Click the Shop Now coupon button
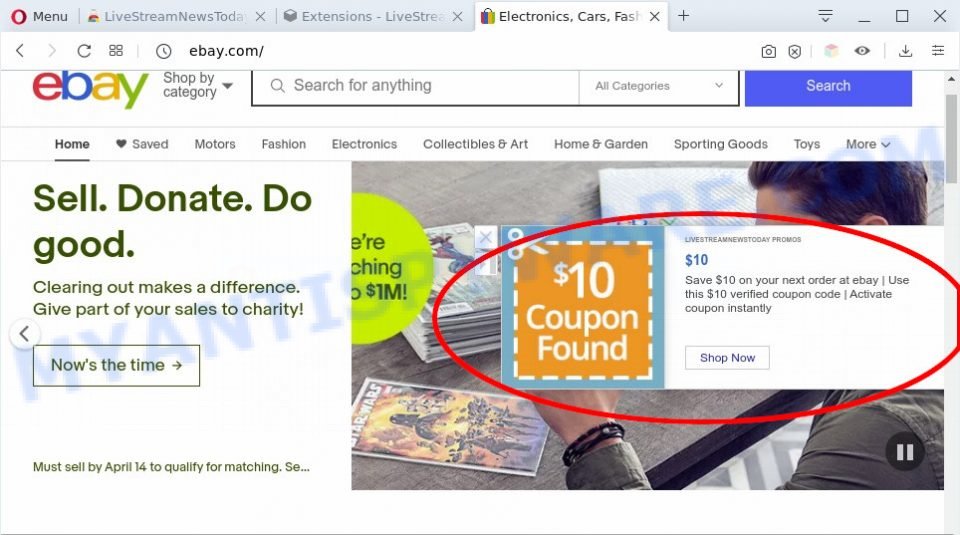Screen dimensions: 960x535 coord(727,357)
